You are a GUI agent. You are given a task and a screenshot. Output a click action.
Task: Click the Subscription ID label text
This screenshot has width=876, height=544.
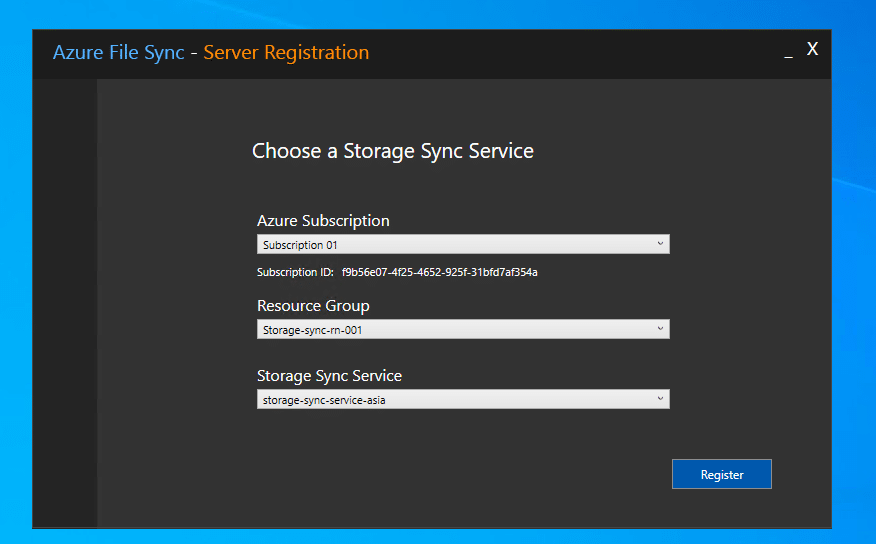click(x=288, y=272)
